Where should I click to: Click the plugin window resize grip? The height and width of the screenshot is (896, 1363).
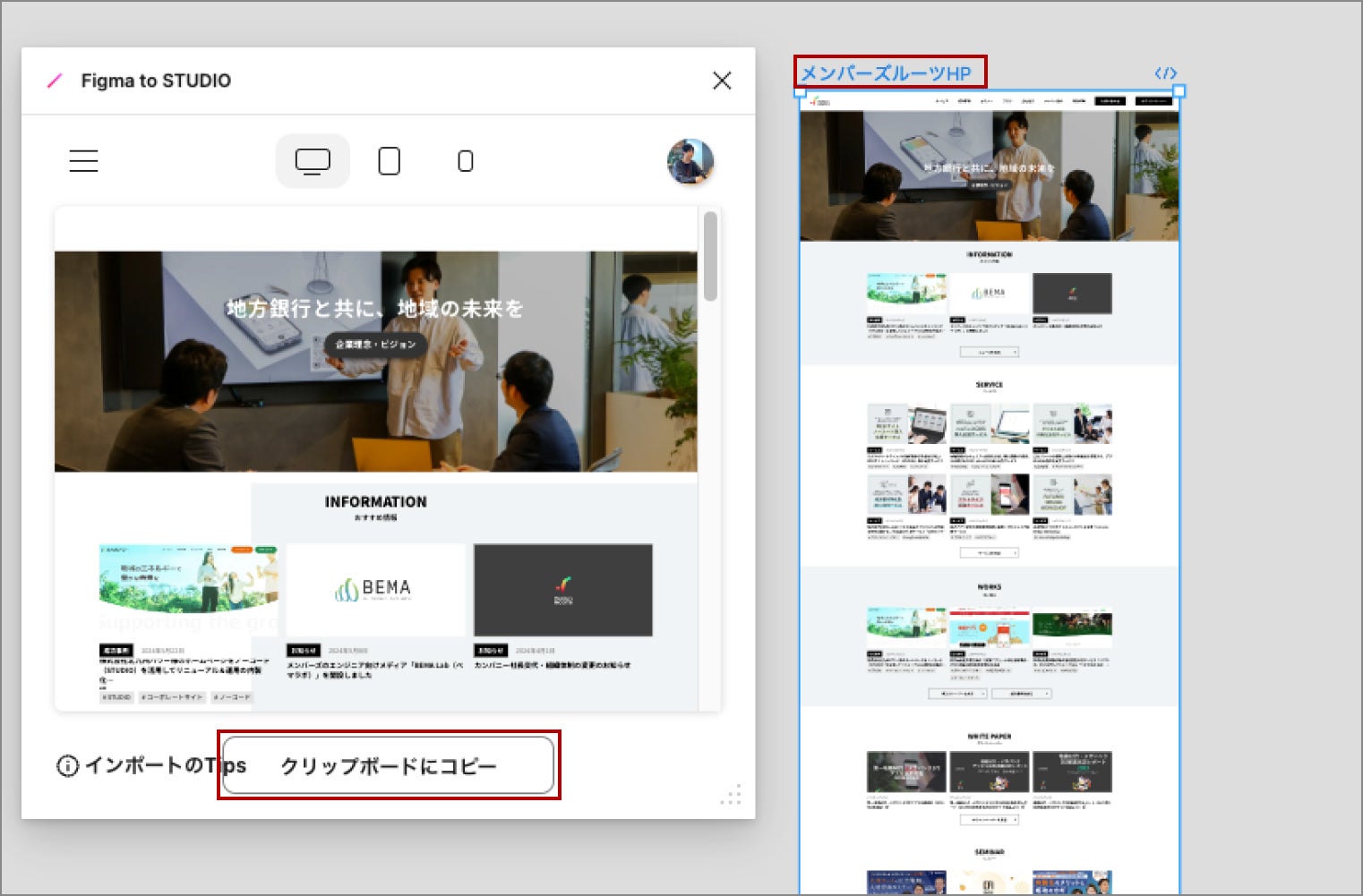pyautogui.click(x=732, y=795)
